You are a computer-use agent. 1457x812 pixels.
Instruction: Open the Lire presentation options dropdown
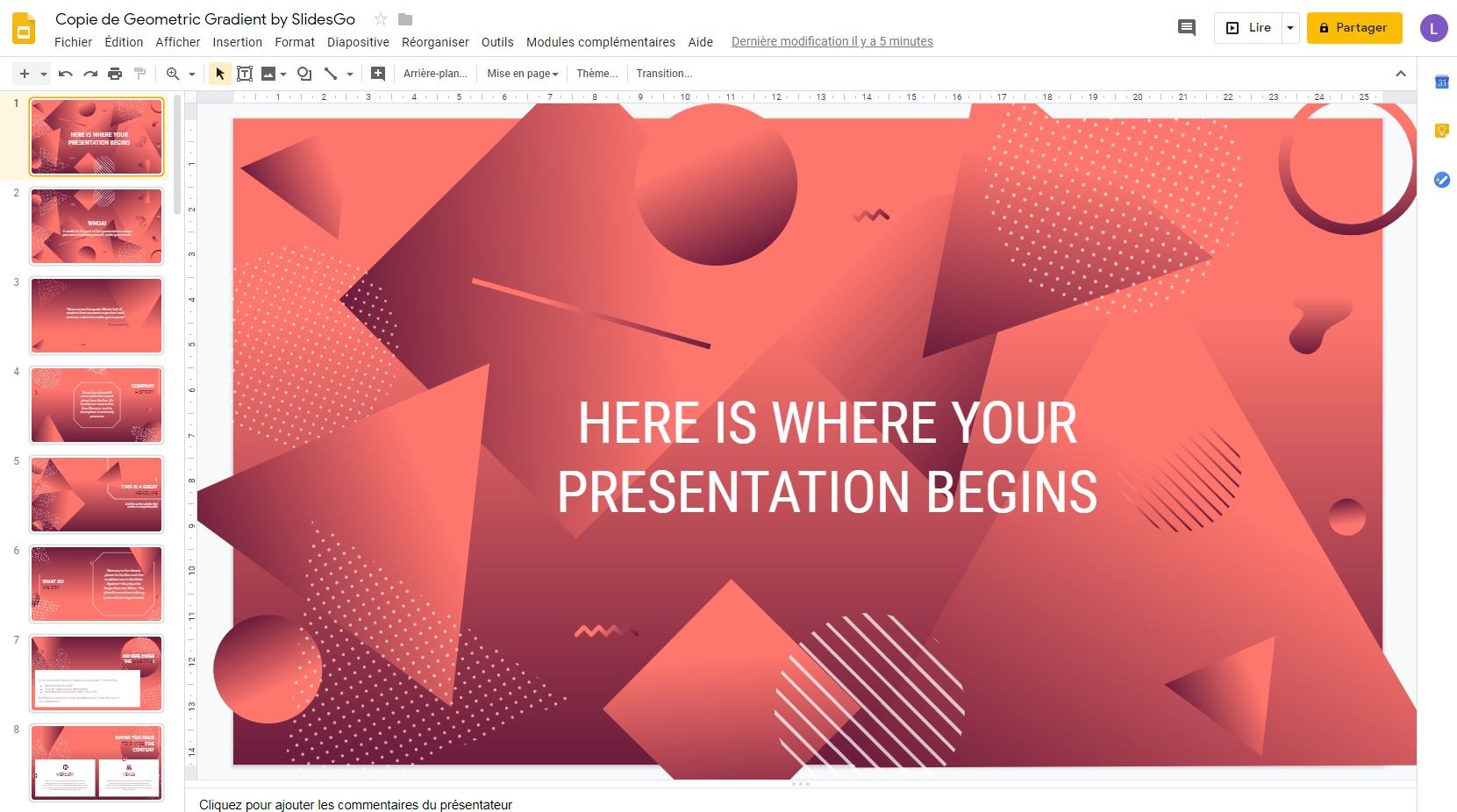tap(1289, 27)
